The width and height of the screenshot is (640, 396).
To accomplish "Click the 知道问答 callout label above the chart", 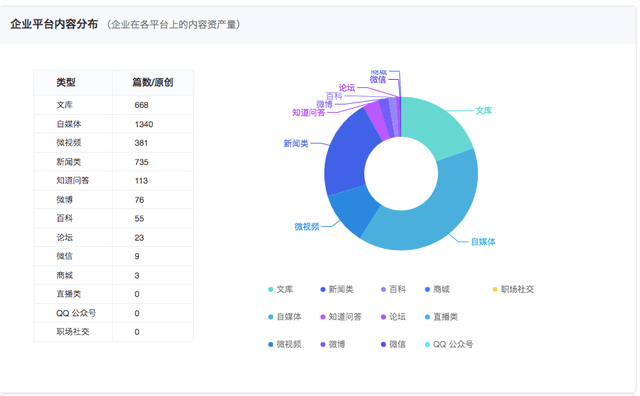I will click(309, 113).
